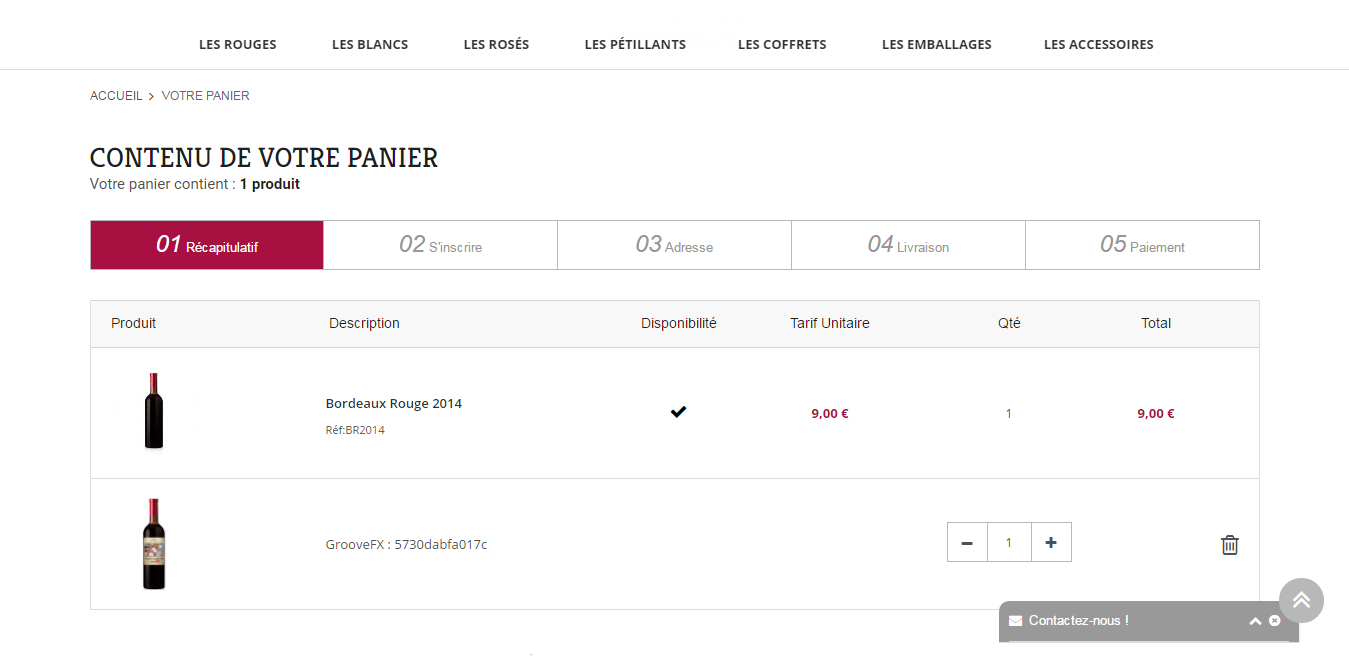
Task: Expand the Contactez-nous panel using the chevron
Action: click(1255, 621)
